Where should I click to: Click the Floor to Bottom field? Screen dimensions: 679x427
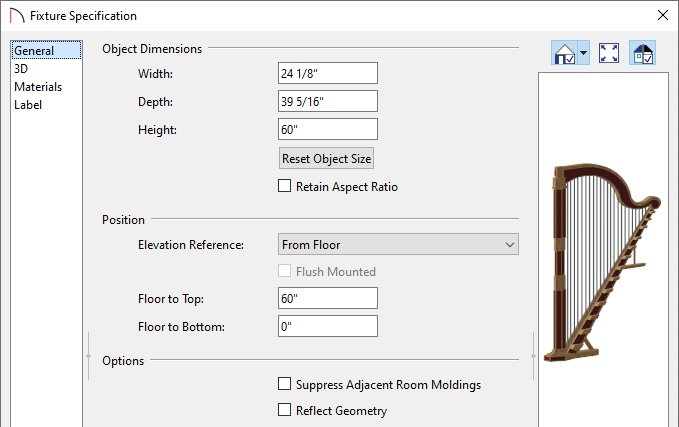[x=328, y=326]
